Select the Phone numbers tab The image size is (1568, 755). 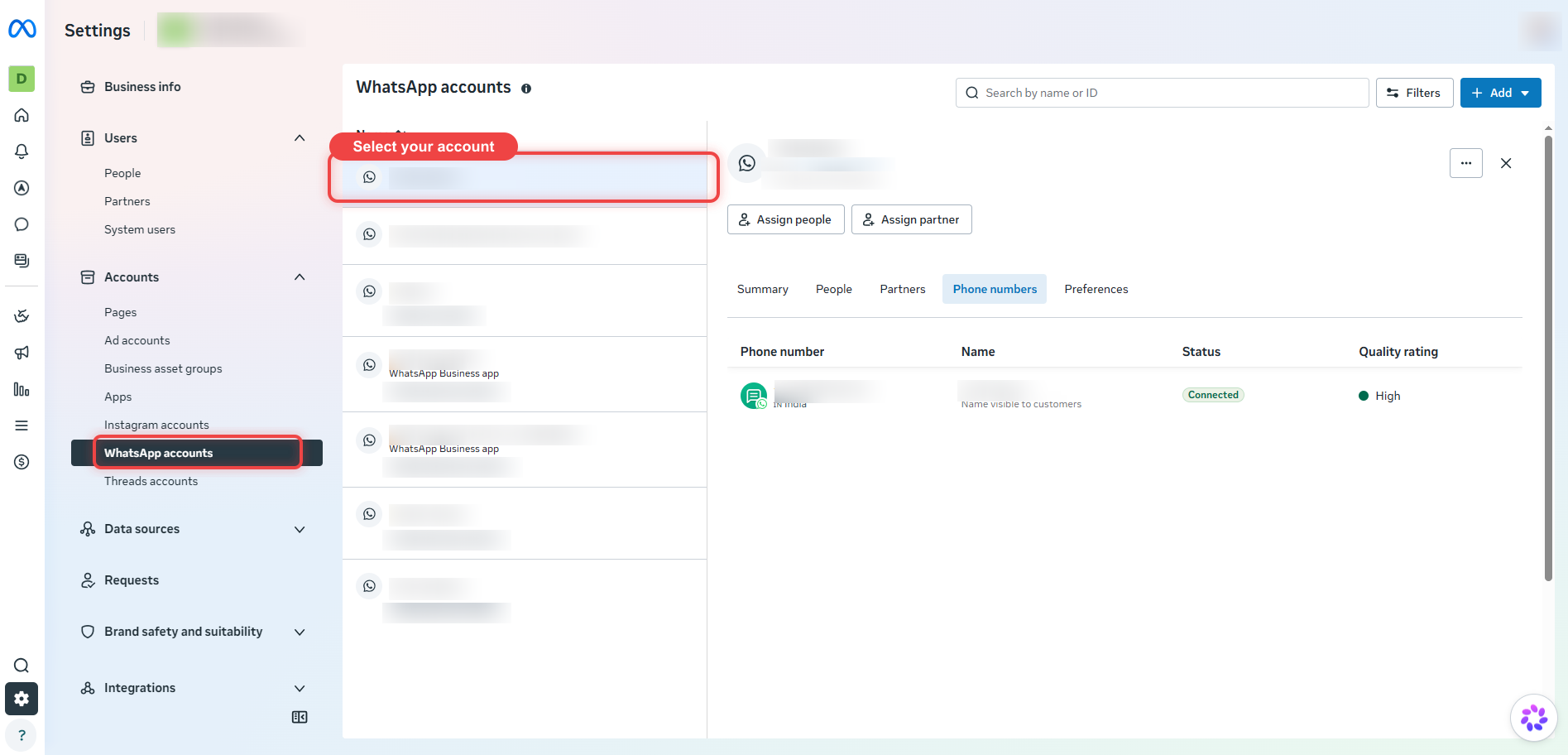tap(995, 289)
